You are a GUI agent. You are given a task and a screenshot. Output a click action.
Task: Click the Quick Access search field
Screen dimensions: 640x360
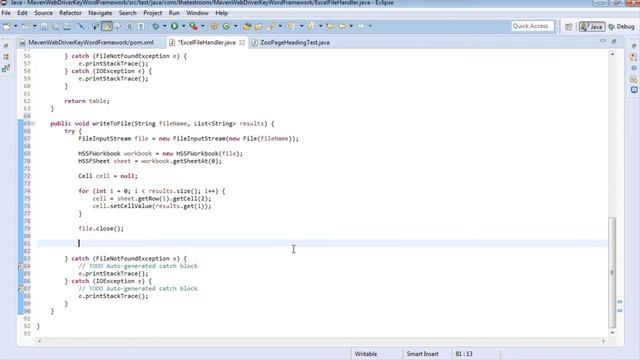click(x=533, y=26)
